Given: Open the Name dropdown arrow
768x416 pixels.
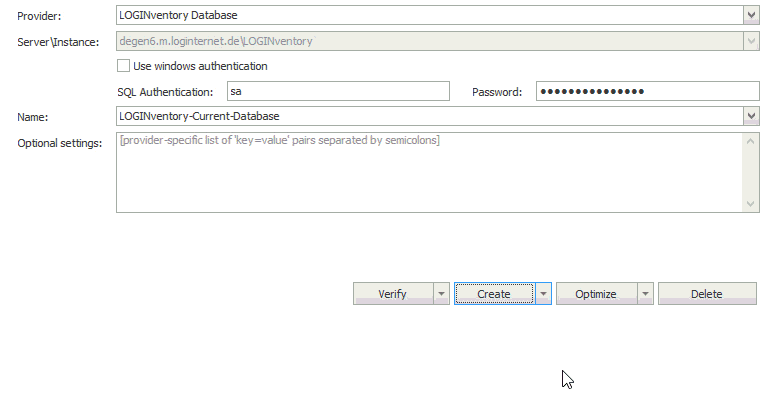Looking at the screenshot, I should tap(751, 116).
